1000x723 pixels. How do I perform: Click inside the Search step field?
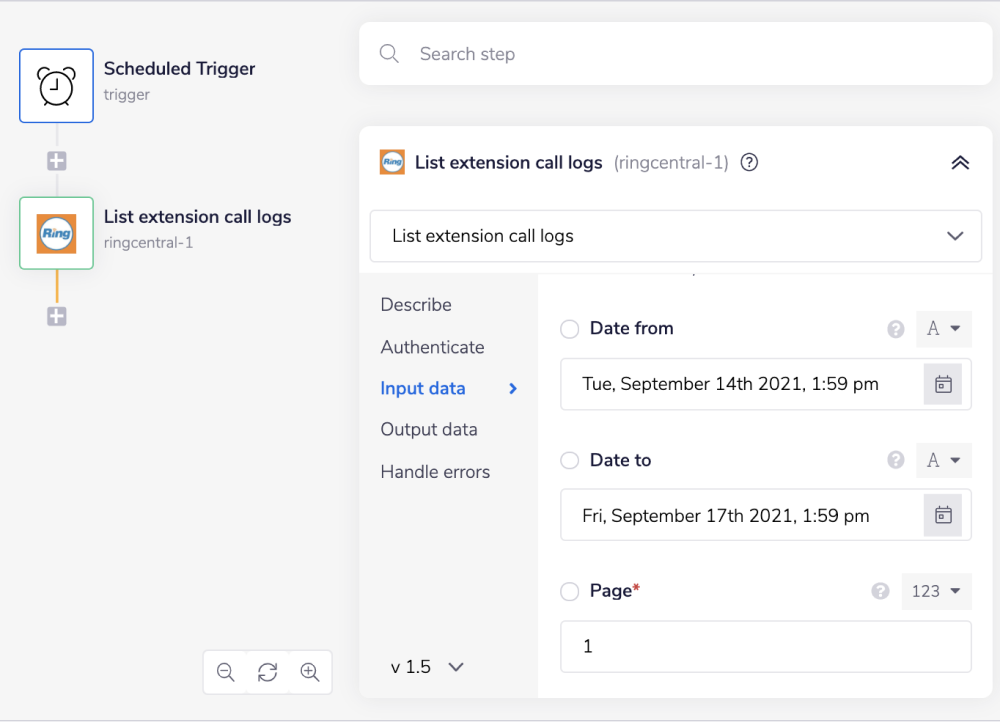tap(600, 54)
